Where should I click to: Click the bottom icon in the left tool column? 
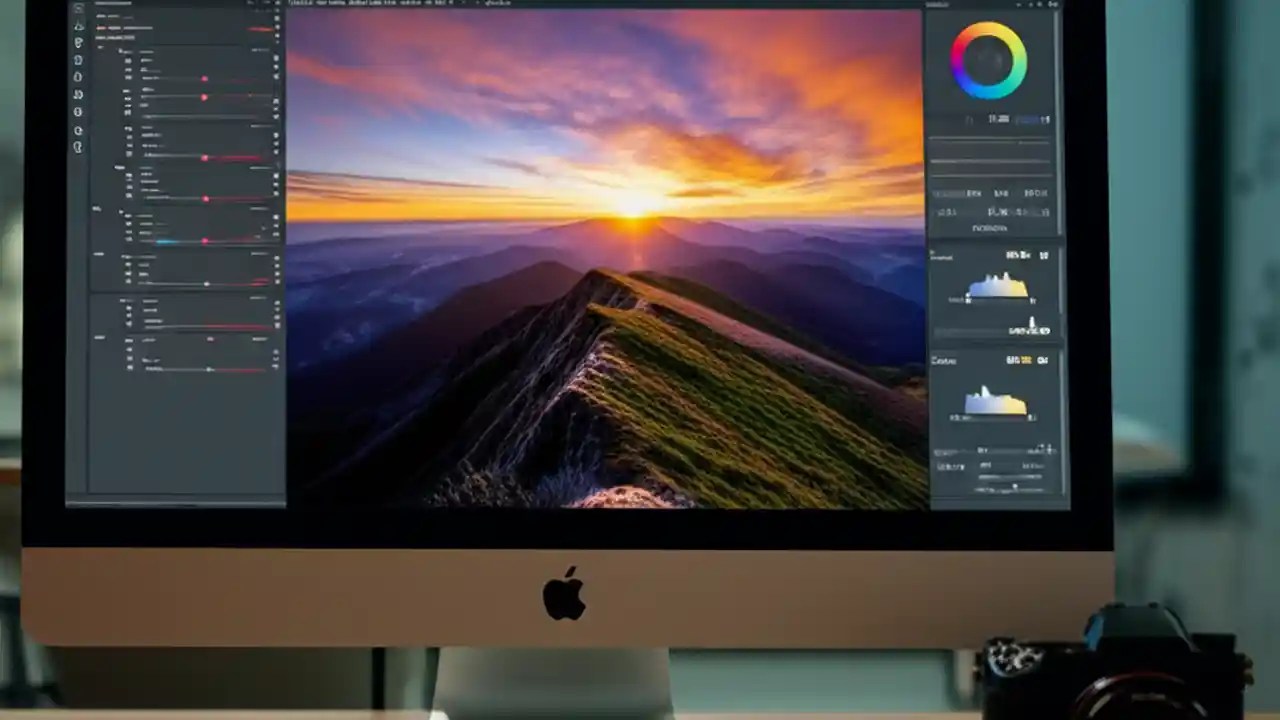(78, 147)
